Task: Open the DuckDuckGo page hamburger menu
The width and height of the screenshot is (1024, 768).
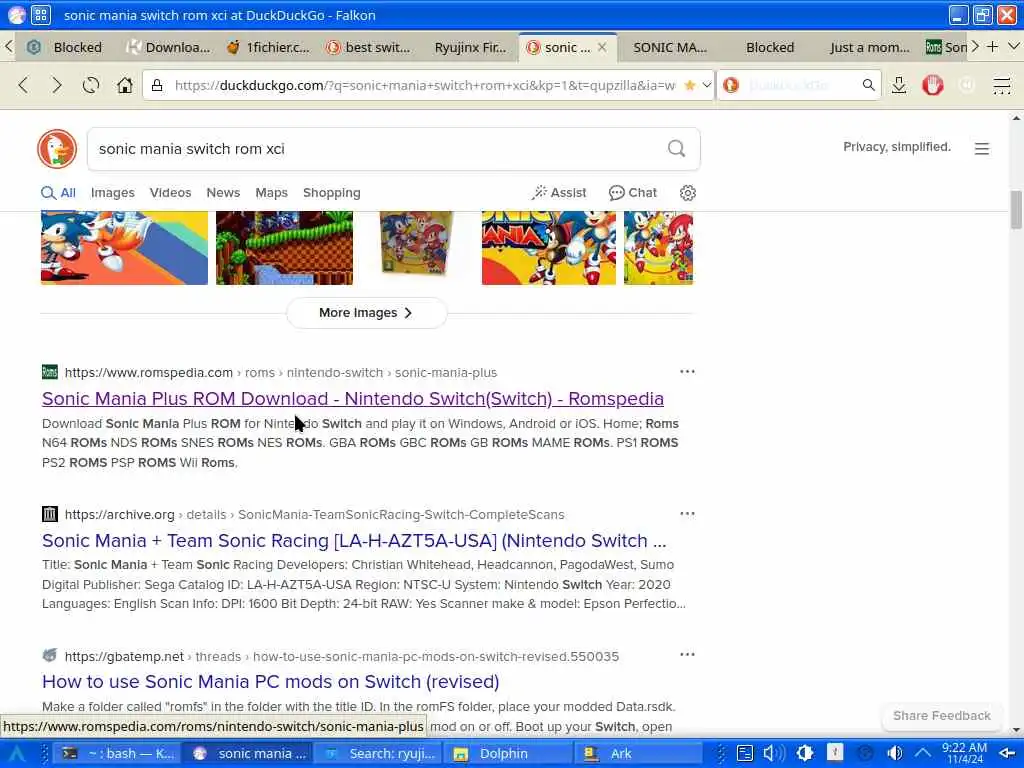Action: click(x=982, y=149)
